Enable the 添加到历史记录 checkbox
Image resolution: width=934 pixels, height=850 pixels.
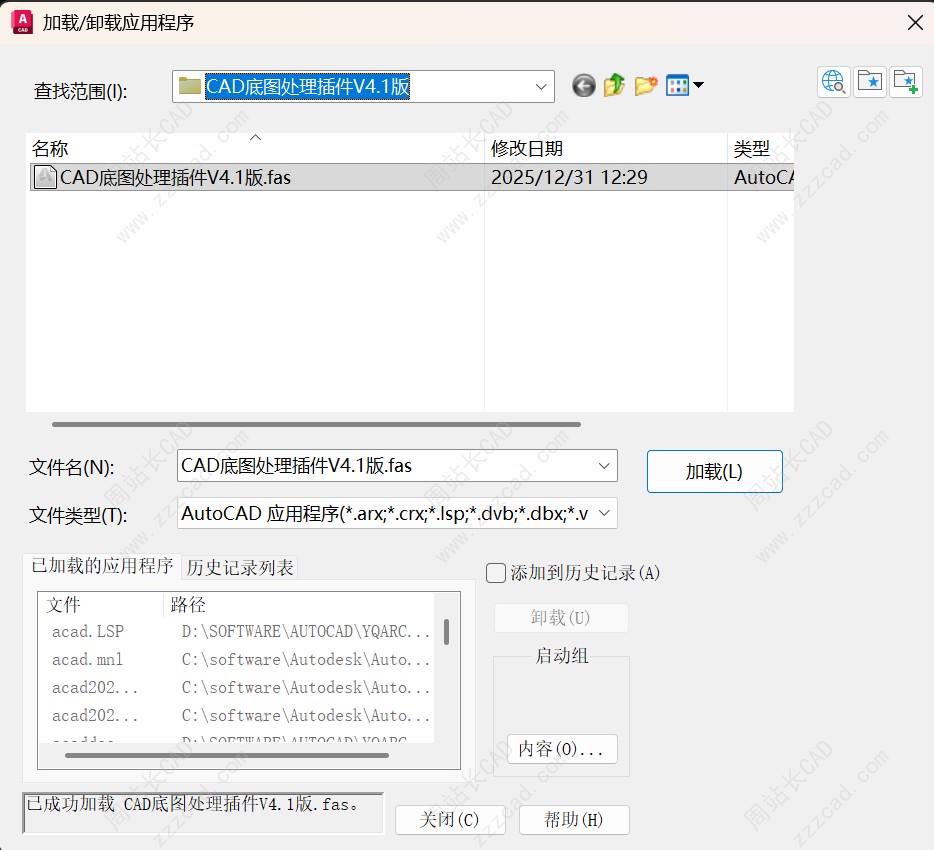coord(496,573)
